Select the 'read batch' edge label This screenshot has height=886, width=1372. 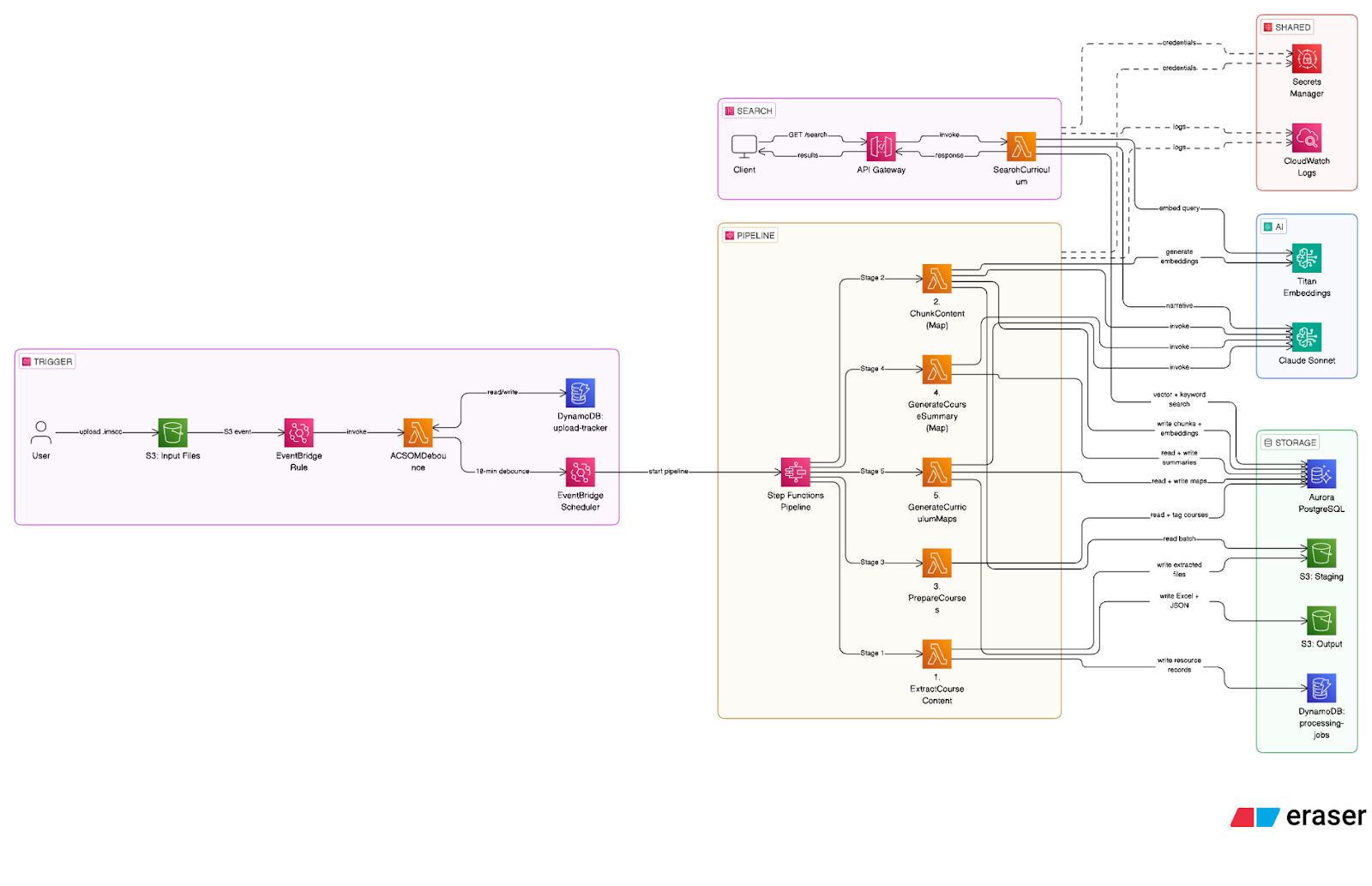[1179, 539]
